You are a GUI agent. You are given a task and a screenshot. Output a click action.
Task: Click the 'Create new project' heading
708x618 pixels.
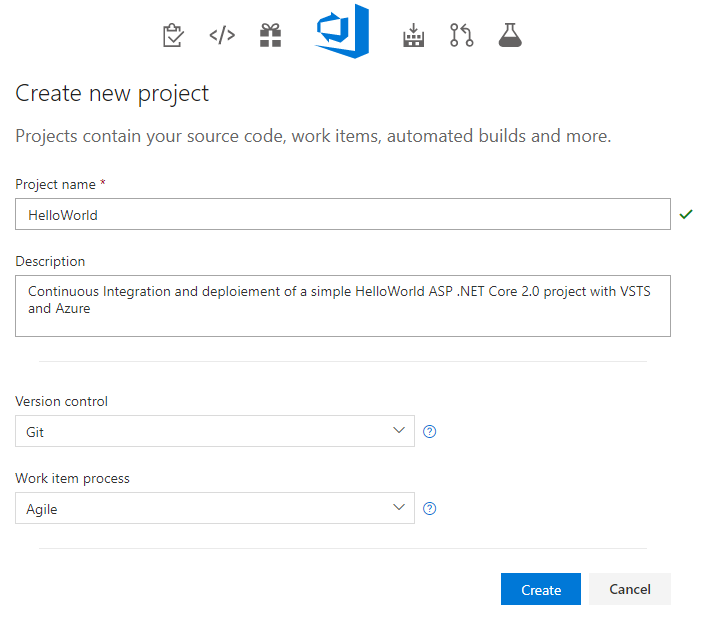pos(112,94)
